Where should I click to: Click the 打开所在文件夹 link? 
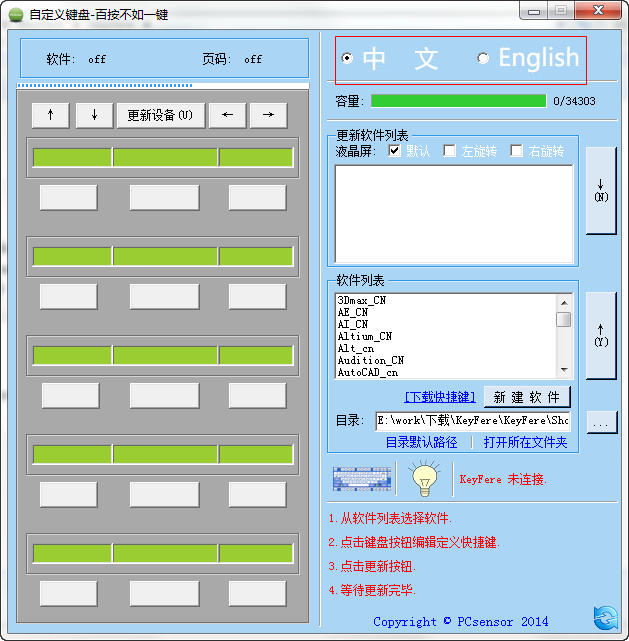[526, 442]
